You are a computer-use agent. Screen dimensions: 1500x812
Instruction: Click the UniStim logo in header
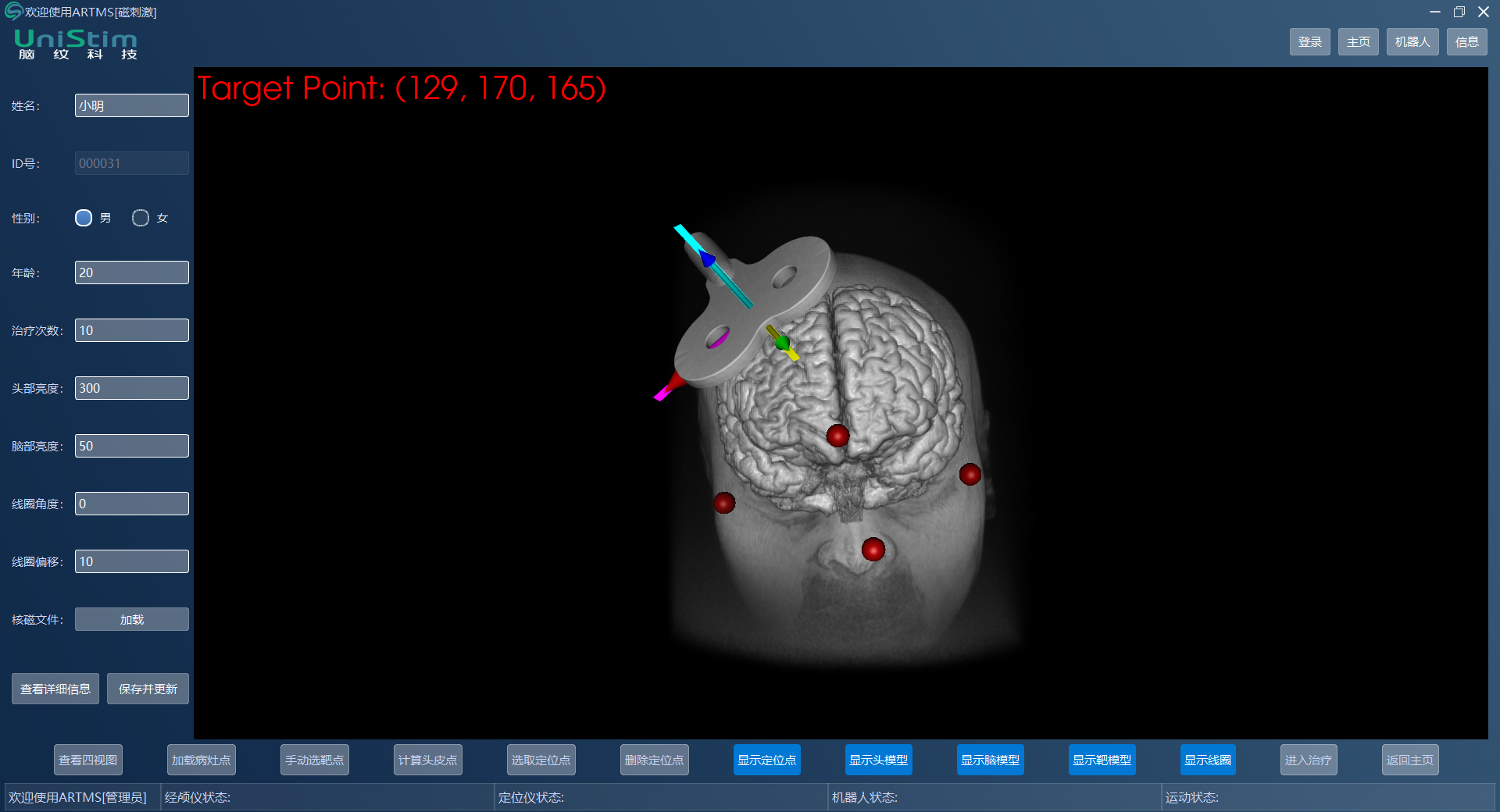(75, 44)
